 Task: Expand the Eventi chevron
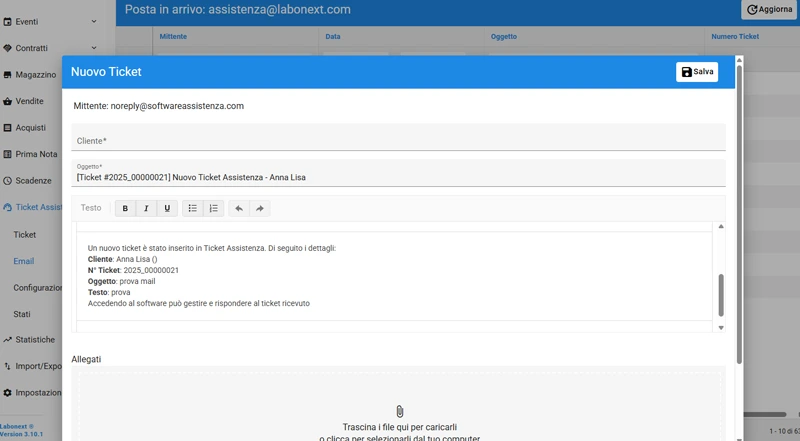94,21
